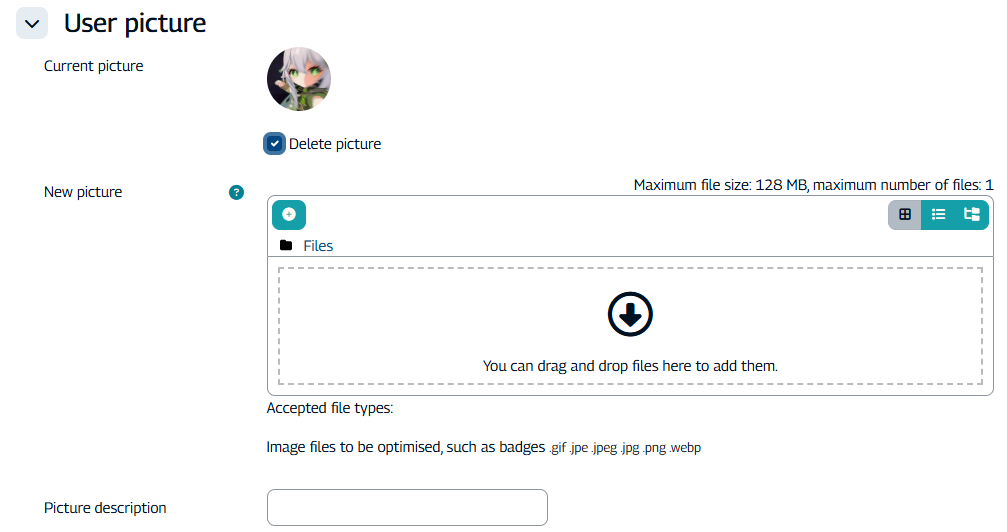Click the Delete picture label text
The height and width of the screenshot is (532, 1007).
(x=335, y=144)
